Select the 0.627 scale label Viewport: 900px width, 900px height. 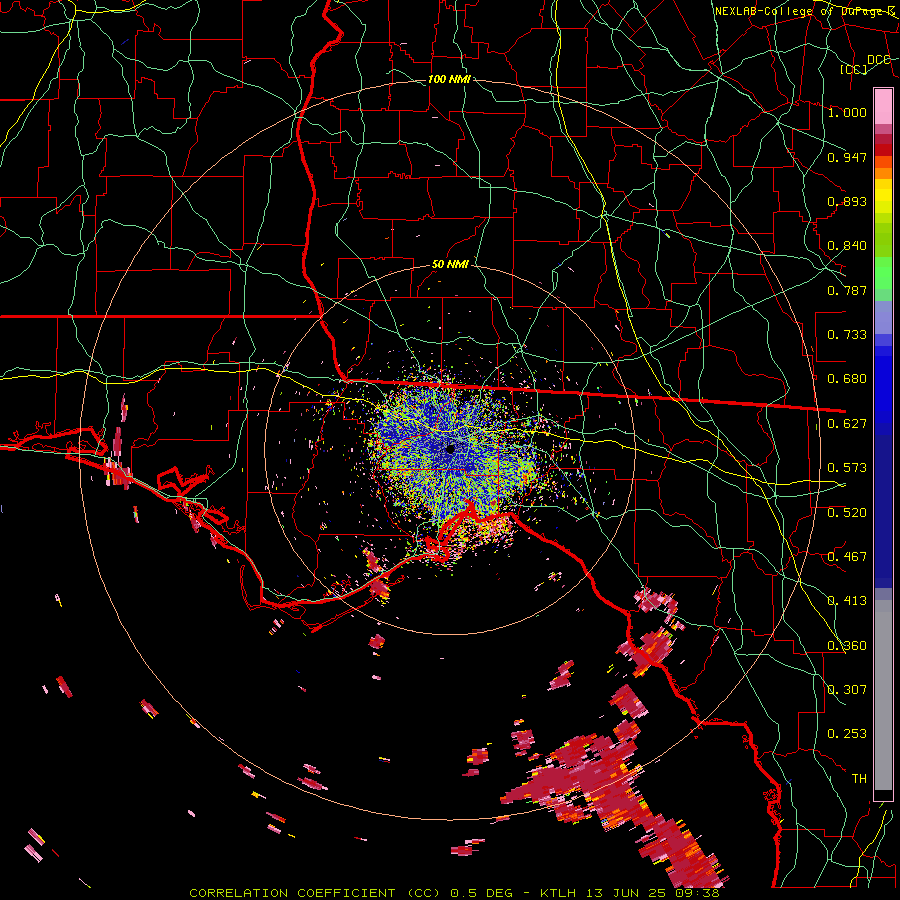coord(847,424)
